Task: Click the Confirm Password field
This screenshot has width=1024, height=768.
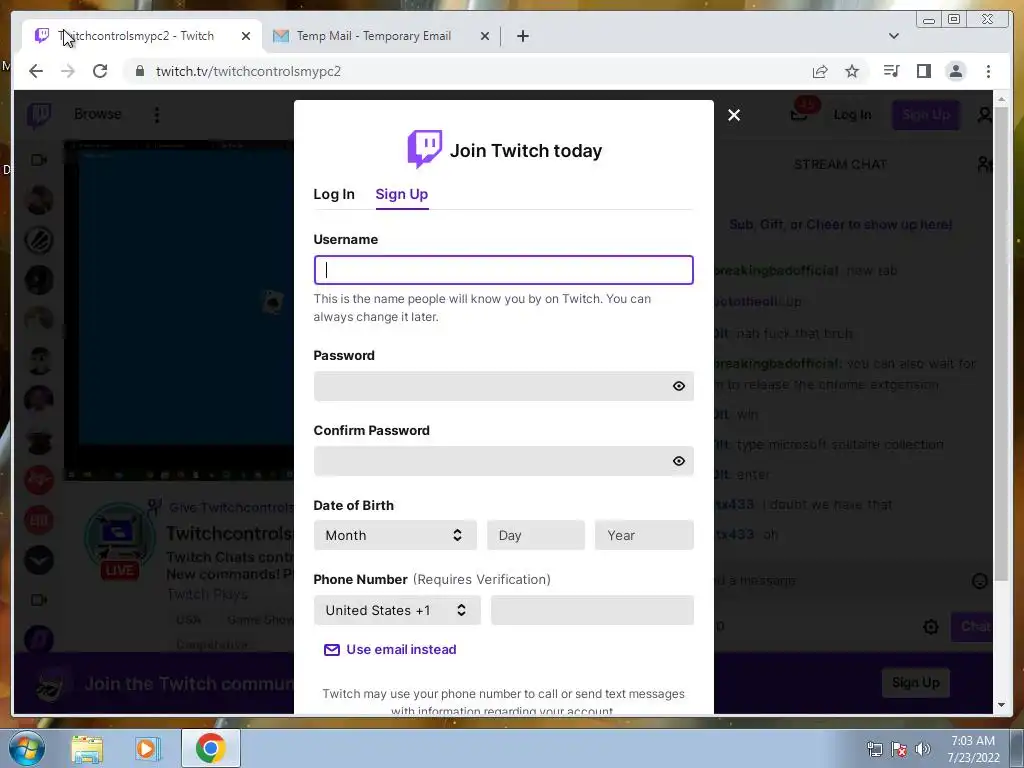Action: (504, 461)
